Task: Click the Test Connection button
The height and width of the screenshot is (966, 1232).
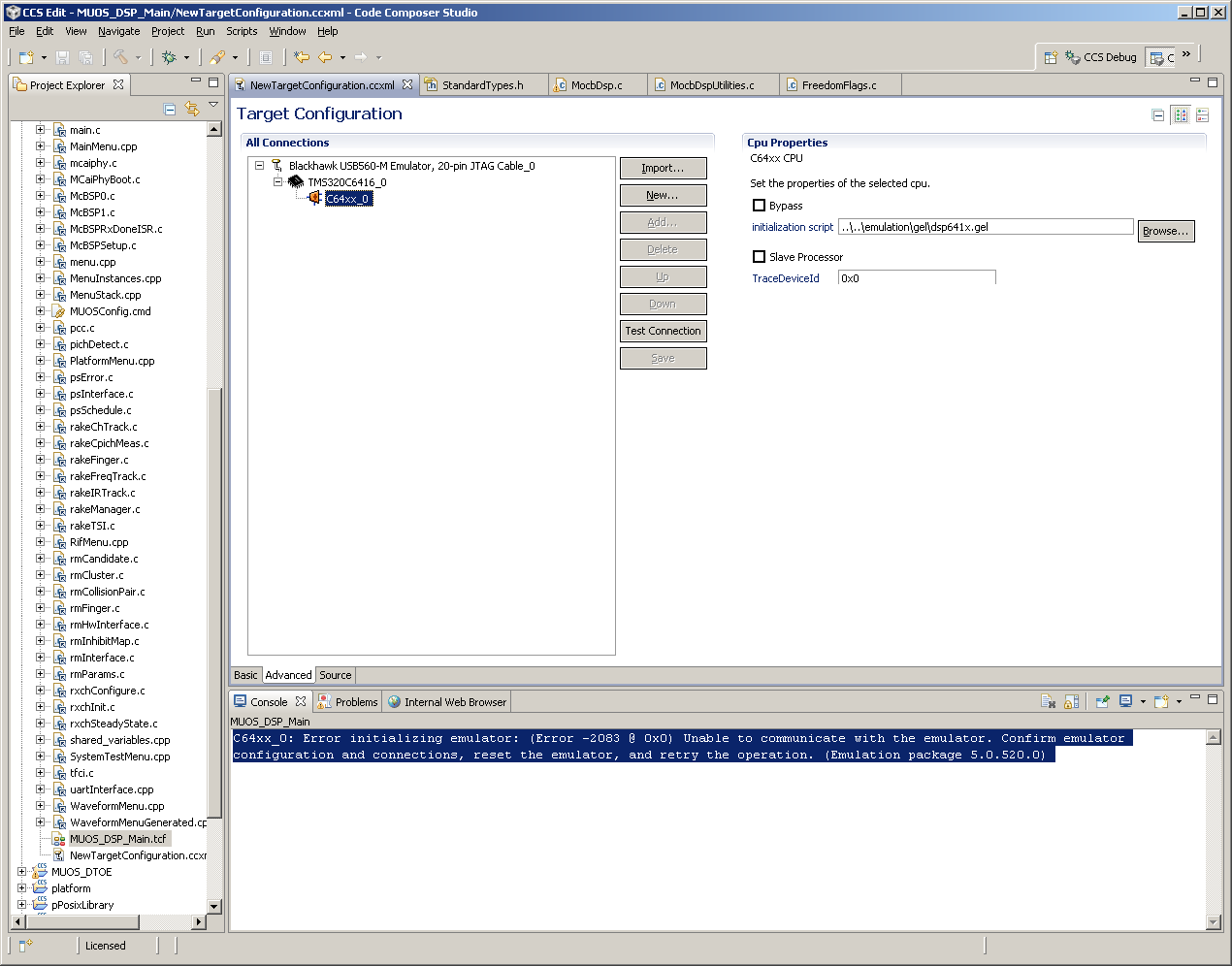Action: point(664,332)
